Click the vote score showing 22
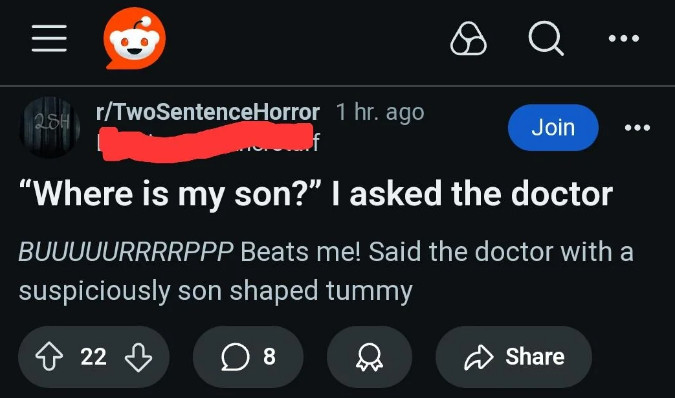This screenshot has width=675, height=398. pyautogui.click(x=93, y=357)
